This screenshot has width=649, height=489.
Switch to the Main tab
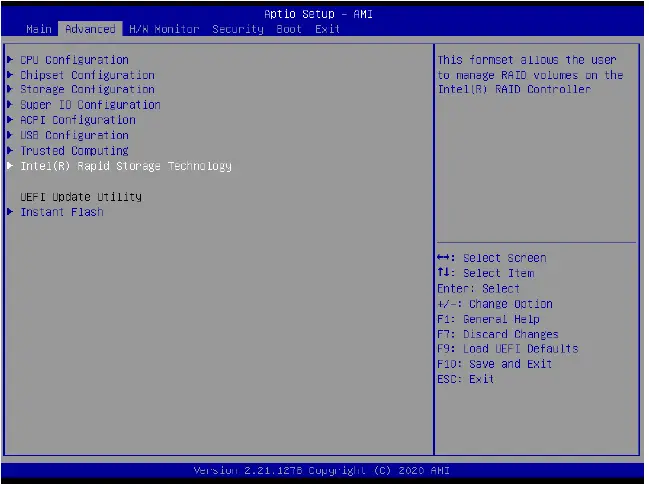(39, 29)
